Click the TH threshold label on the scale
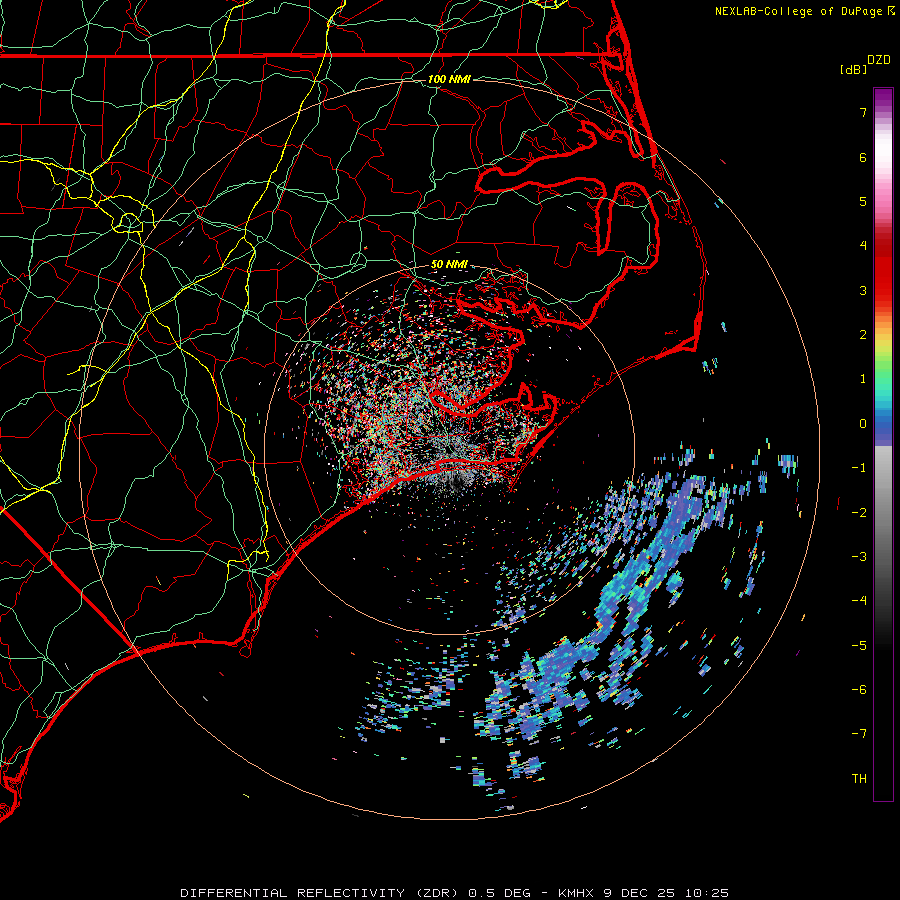Screen dimensions: 900x900 click(x=859, y=778)
